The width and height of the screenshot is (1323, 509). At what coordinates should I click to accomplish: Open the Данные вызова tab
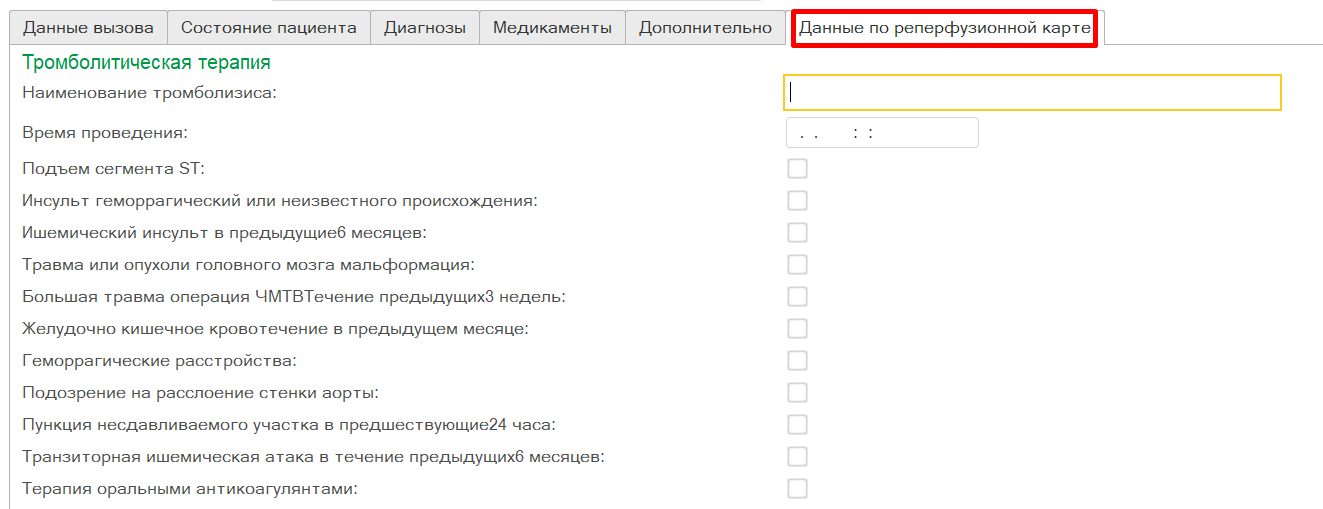point(88,28)
